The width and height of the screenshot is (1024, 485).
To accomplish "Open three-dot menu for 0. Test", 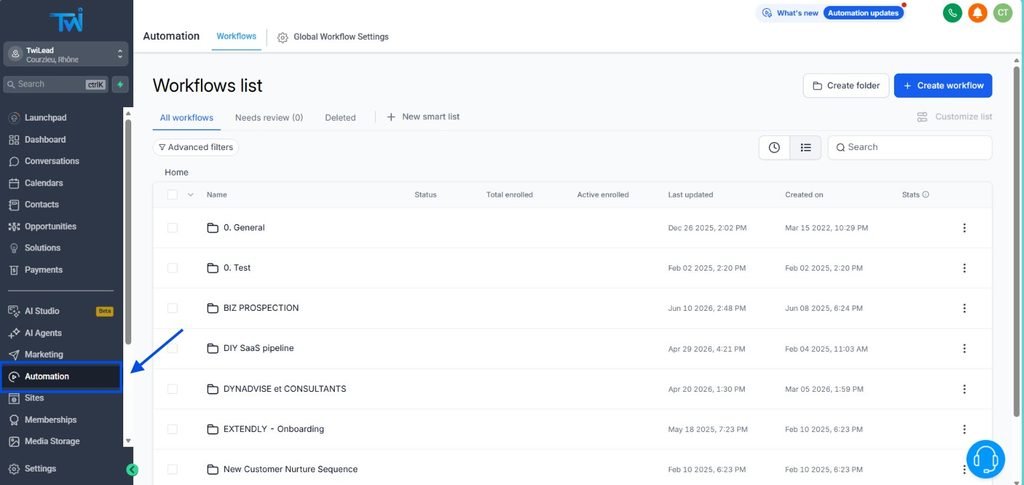I will tap(964, 268).
